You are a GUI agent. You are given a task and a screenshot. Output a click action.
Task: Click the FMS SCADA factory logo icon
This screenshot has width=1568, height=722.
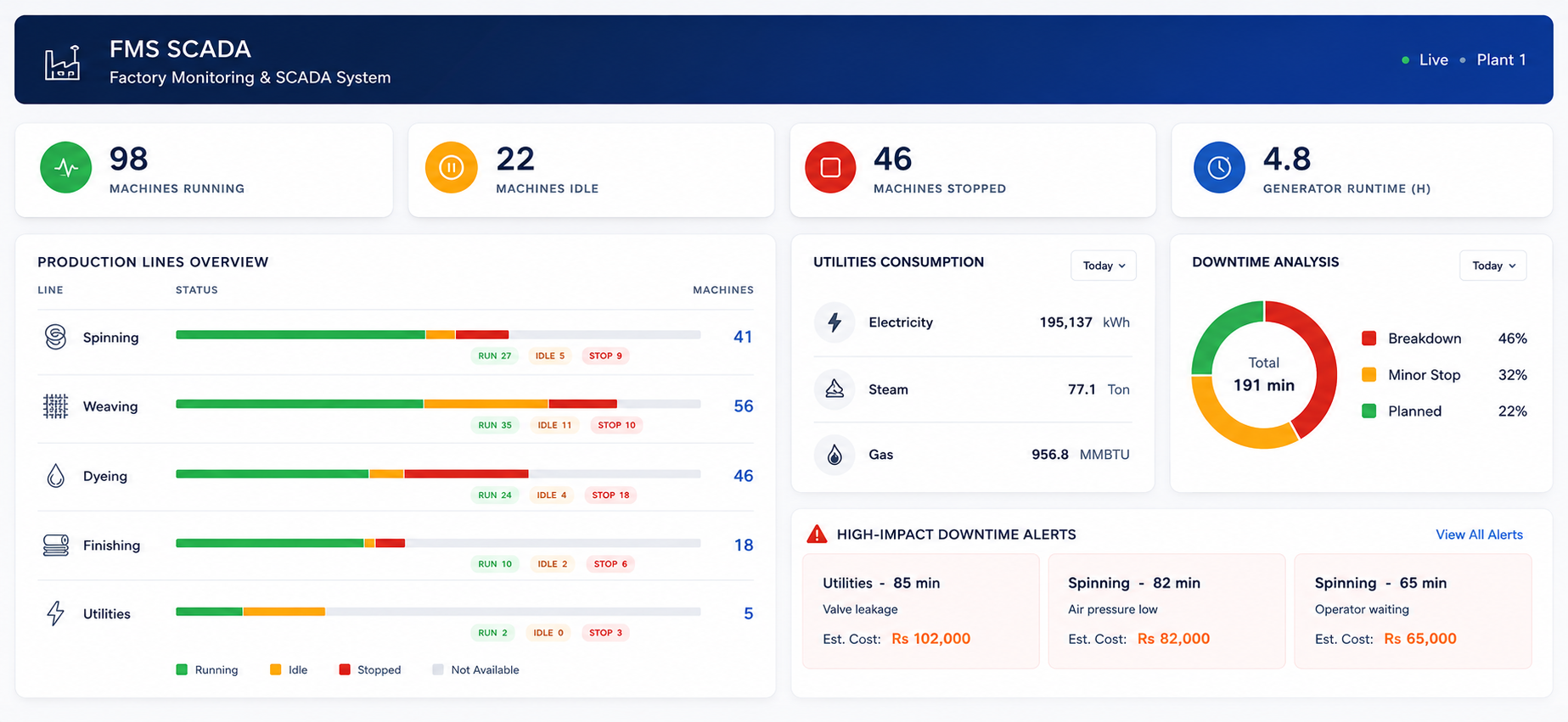(x=63, y=62)
